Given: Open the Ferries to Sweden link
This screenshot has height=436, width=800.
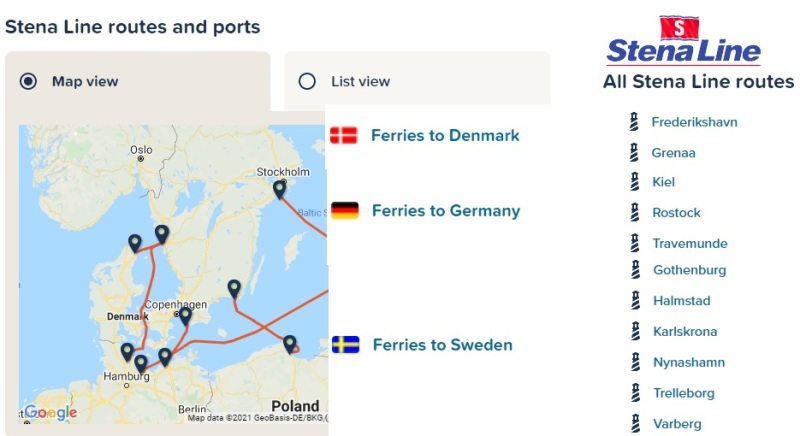Looking at the screenshot, I should point(442,345).
